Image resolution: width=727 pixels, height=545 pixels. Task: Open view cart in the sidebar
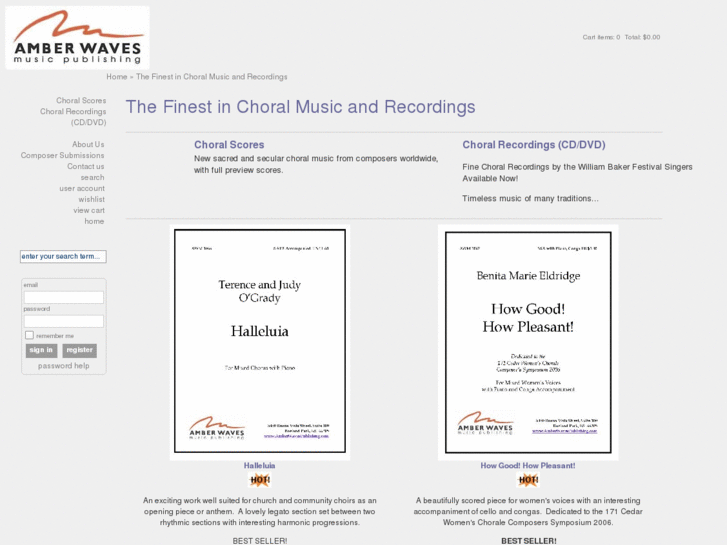(x=89, y=210)
